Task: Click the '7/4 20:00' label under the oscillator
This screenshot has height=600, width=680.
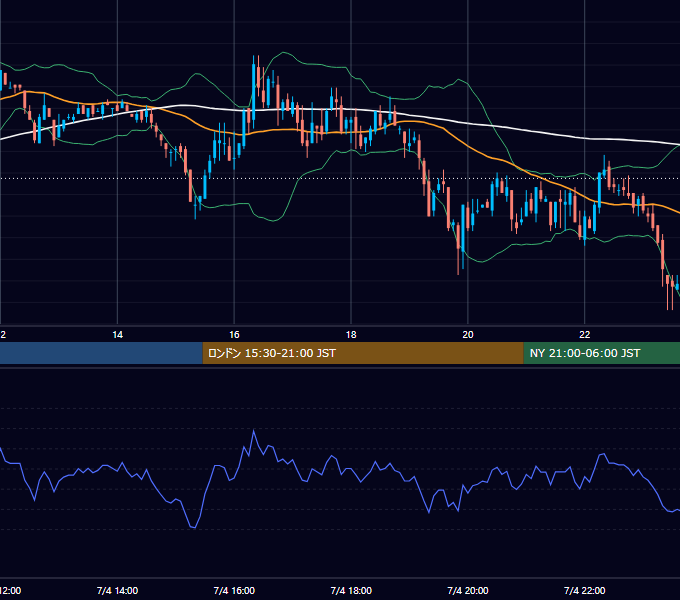Action: click(468, 590)
